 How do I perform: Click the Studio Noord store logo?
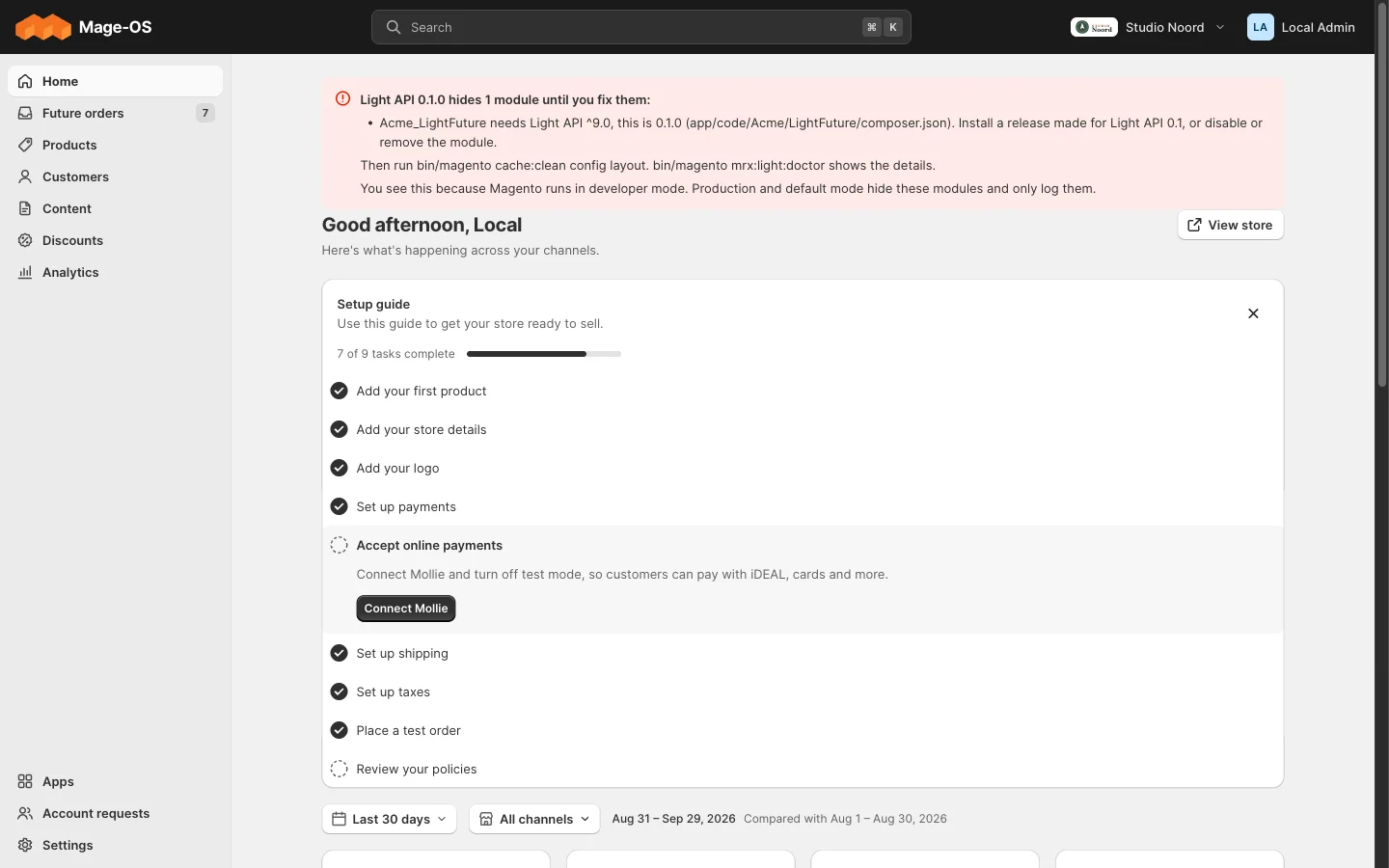[1094, 27]
